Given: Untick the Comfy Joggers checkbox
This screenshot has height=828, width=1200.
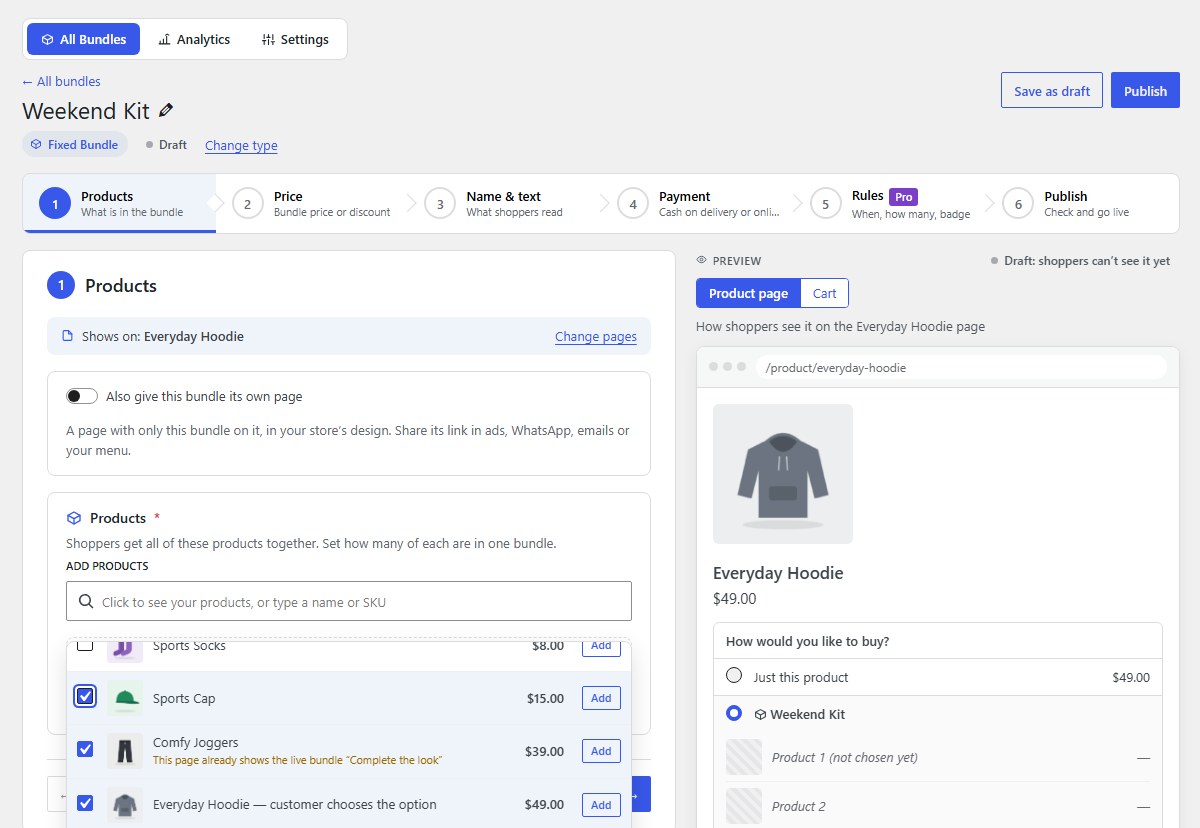Looking at the screenshot, I should tap(85, 749).
